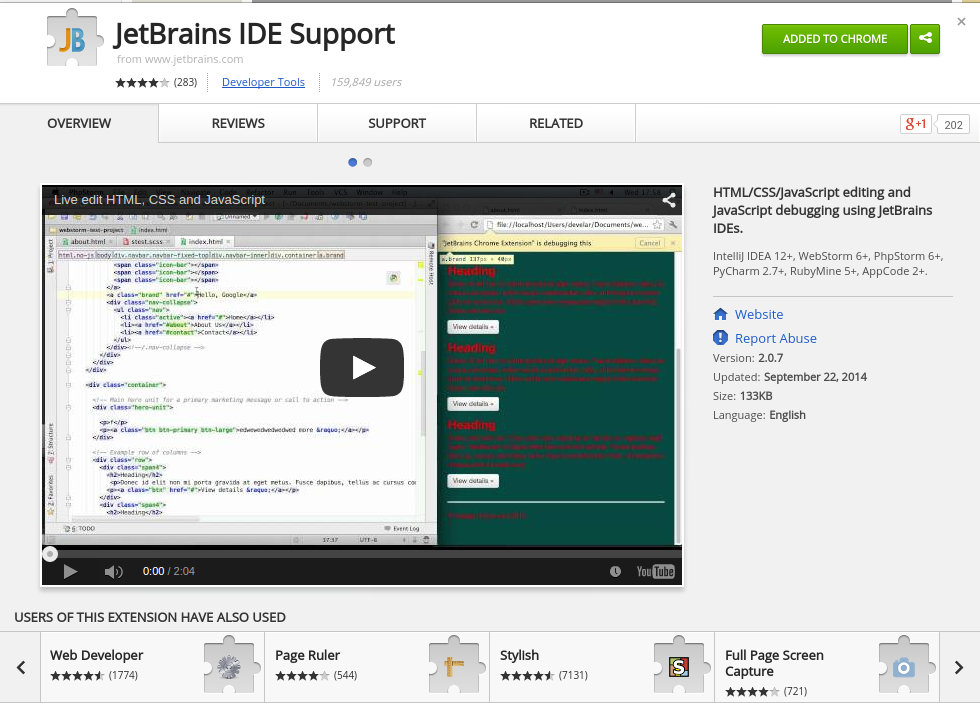This screenshot has width=980, height=703.
Task: Click the 0:00 / 2:04 time display
Action: coord(169,571)
